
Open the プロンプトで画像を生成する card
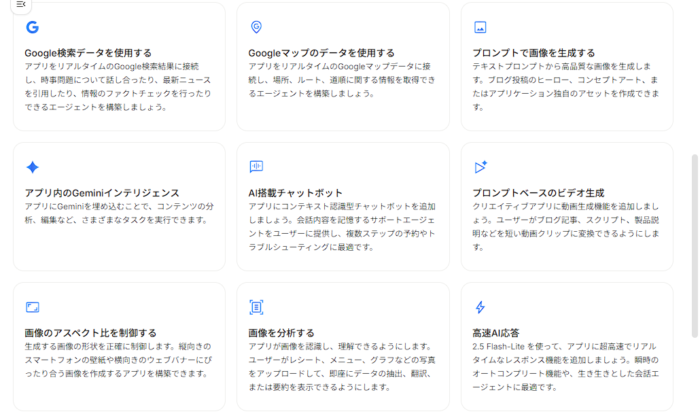coord(533,53)
